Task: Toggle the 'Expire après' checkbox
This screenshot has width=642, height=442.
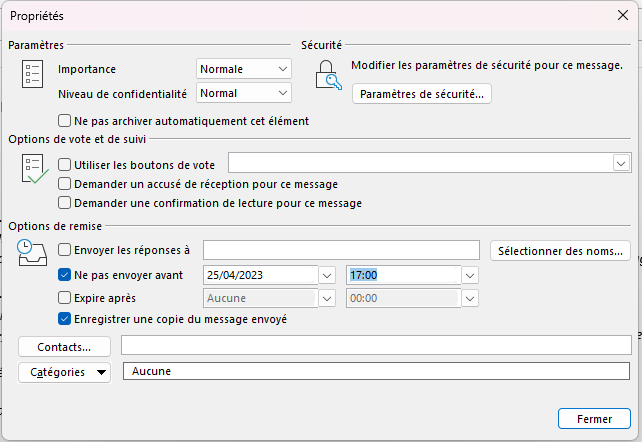Action: click(65, 298)
